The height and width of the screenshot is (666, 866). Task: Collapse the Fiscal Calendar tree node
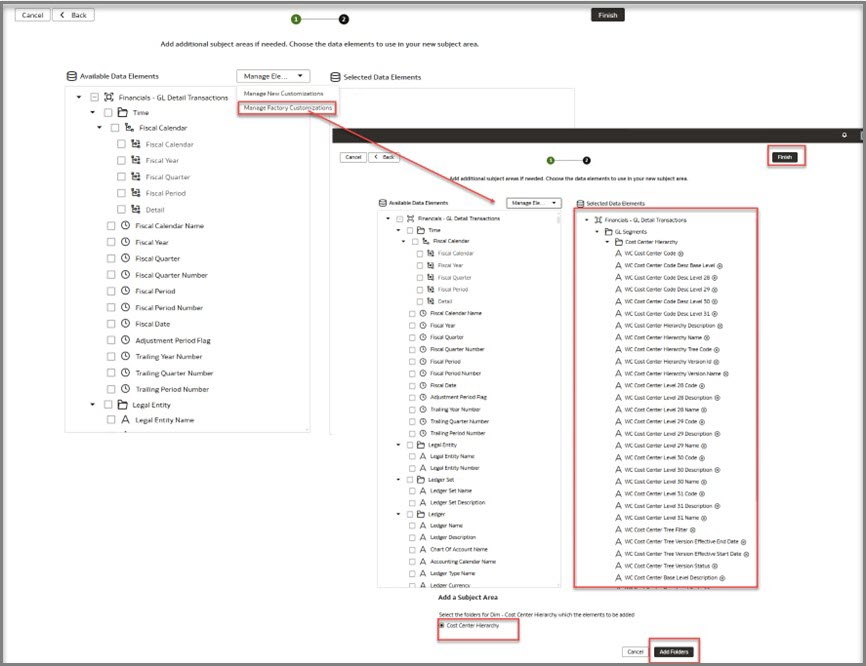(x=99, y=126)
